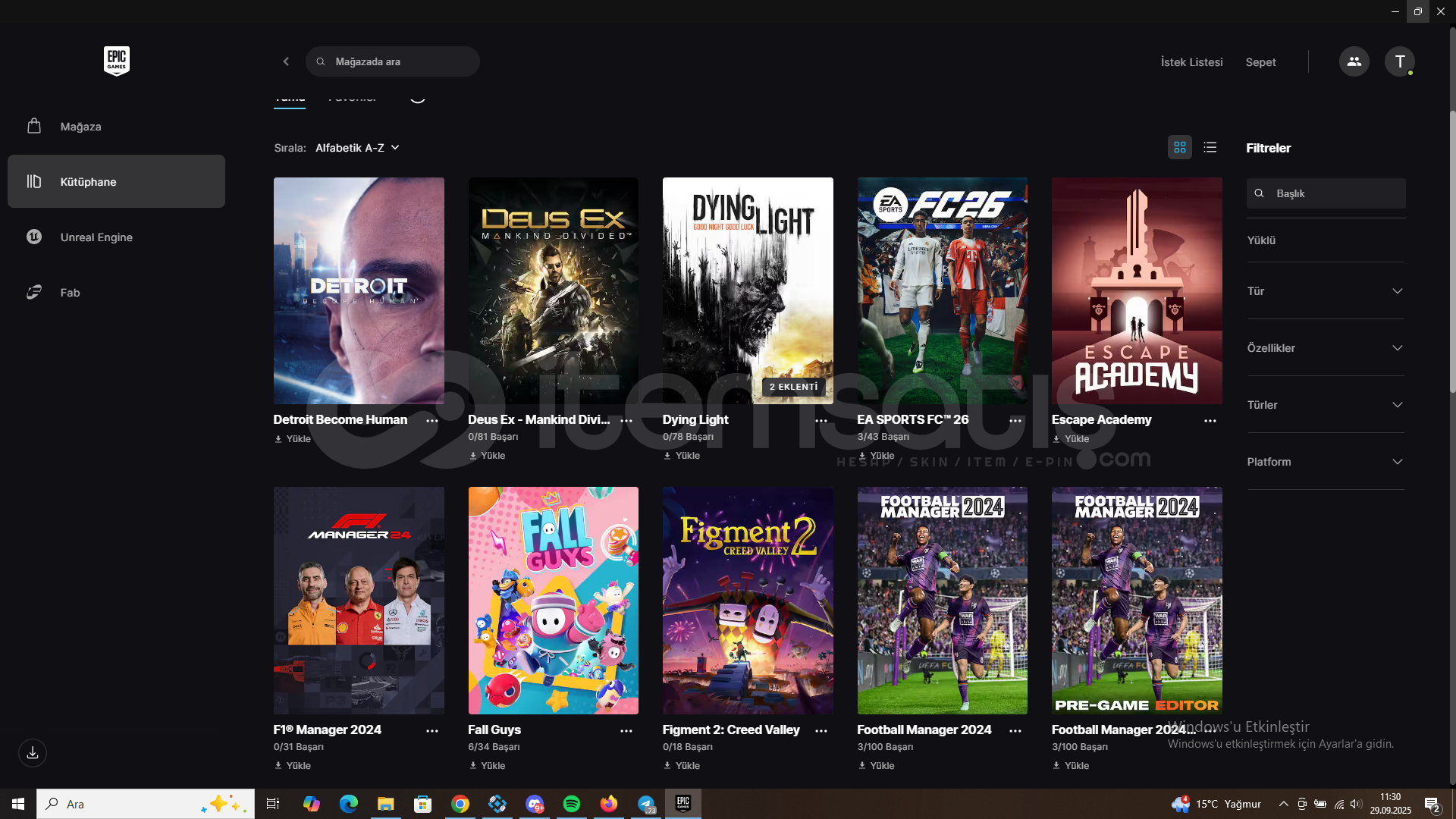The width and height of the screenshot is (1456, 819).
Task: Click Yükle for Deus Ex
Action: [x=487, y=456]
